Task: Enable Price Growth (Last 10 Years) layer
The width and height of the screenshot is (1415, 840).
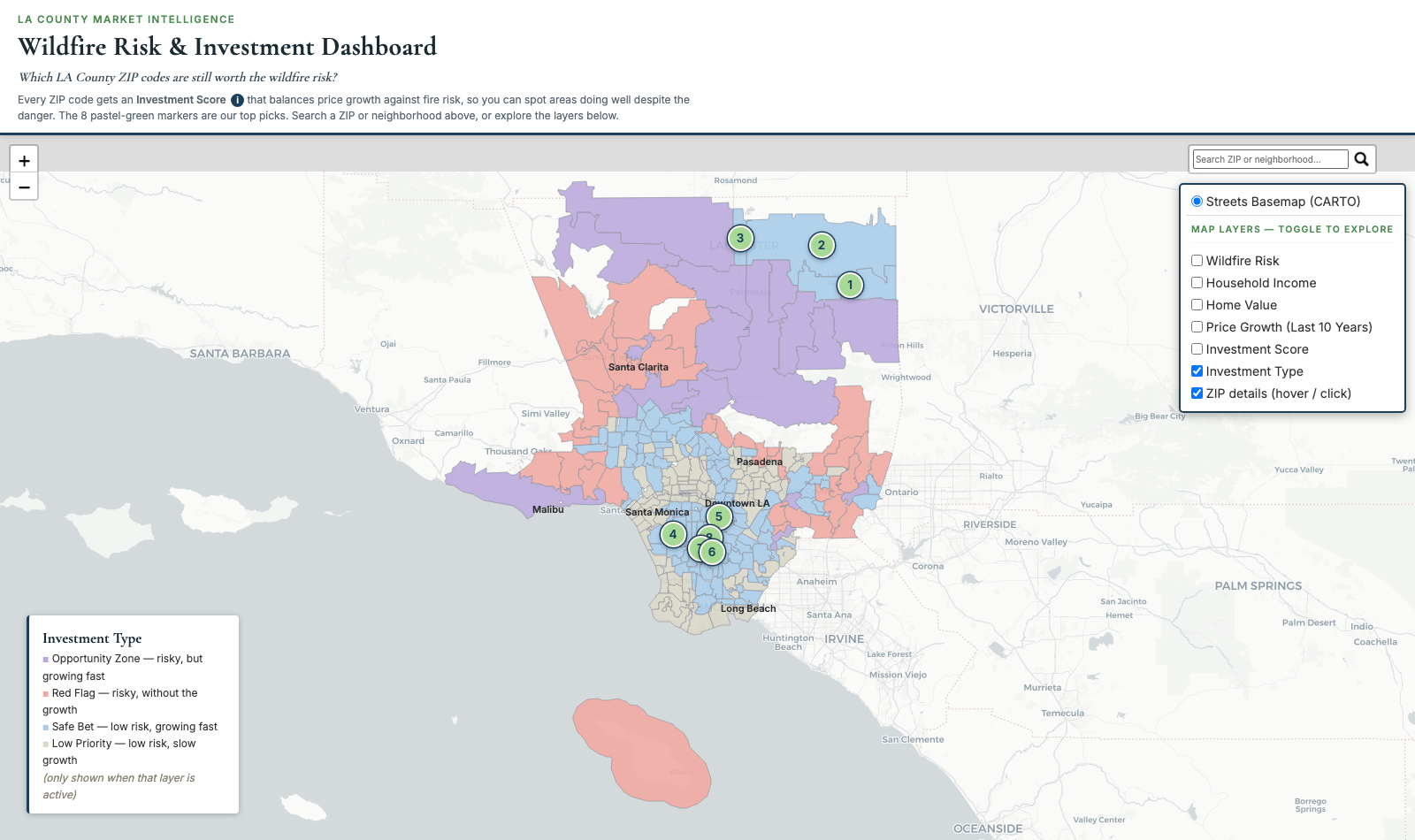Action: [1197, 327]
